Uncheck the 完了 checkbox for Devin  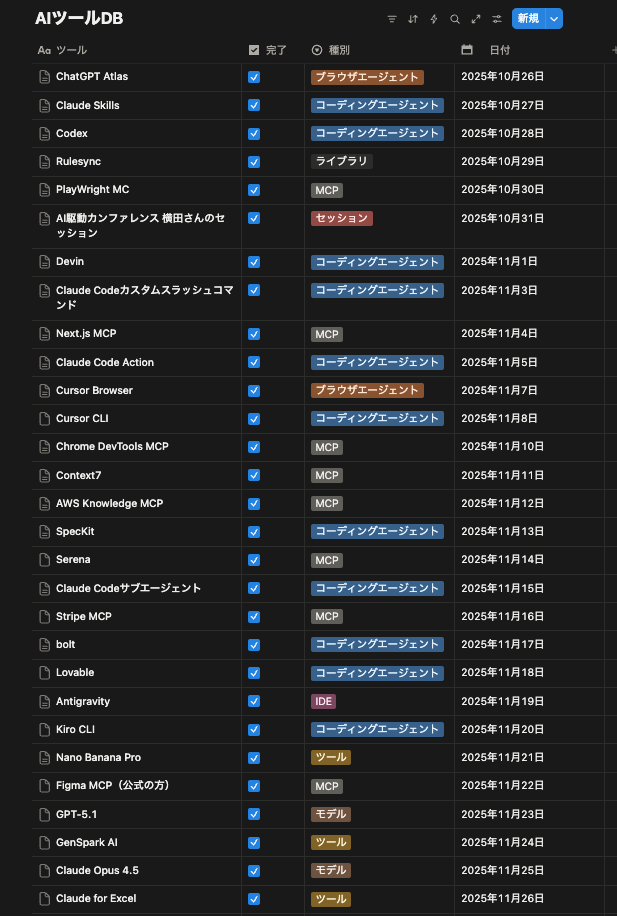pyautogui.click(x=253, y=262)
